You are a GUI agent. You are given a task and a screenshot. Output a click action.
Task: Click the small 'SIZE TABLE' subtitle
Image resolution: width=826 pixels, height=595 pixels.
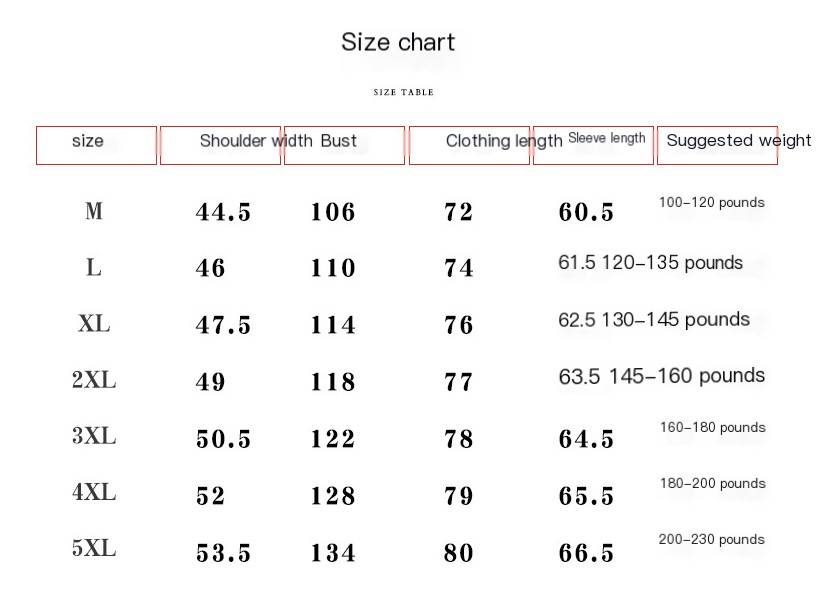click(x=404, y=92)
